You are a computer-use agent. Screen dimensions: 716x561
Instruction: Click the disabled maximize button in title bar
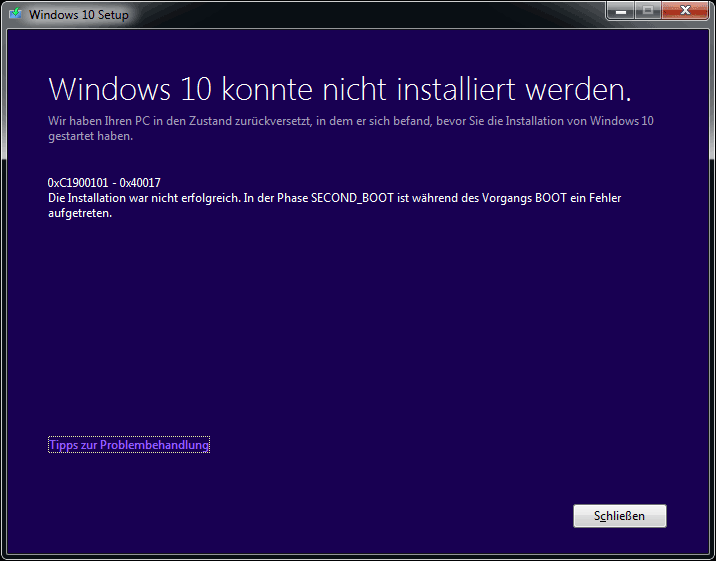pos(648,11)
